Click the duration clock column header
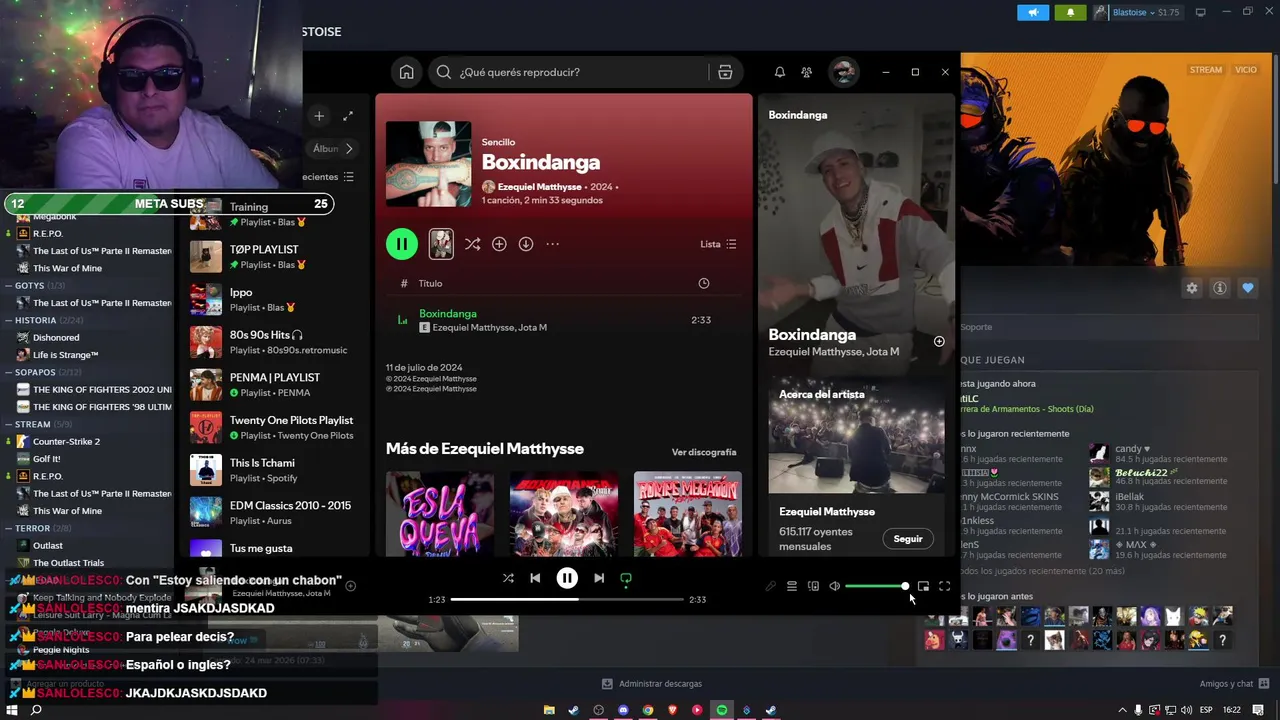Image resolution: width=1280 pixels, height=720 pixels. tap(704, 283)
